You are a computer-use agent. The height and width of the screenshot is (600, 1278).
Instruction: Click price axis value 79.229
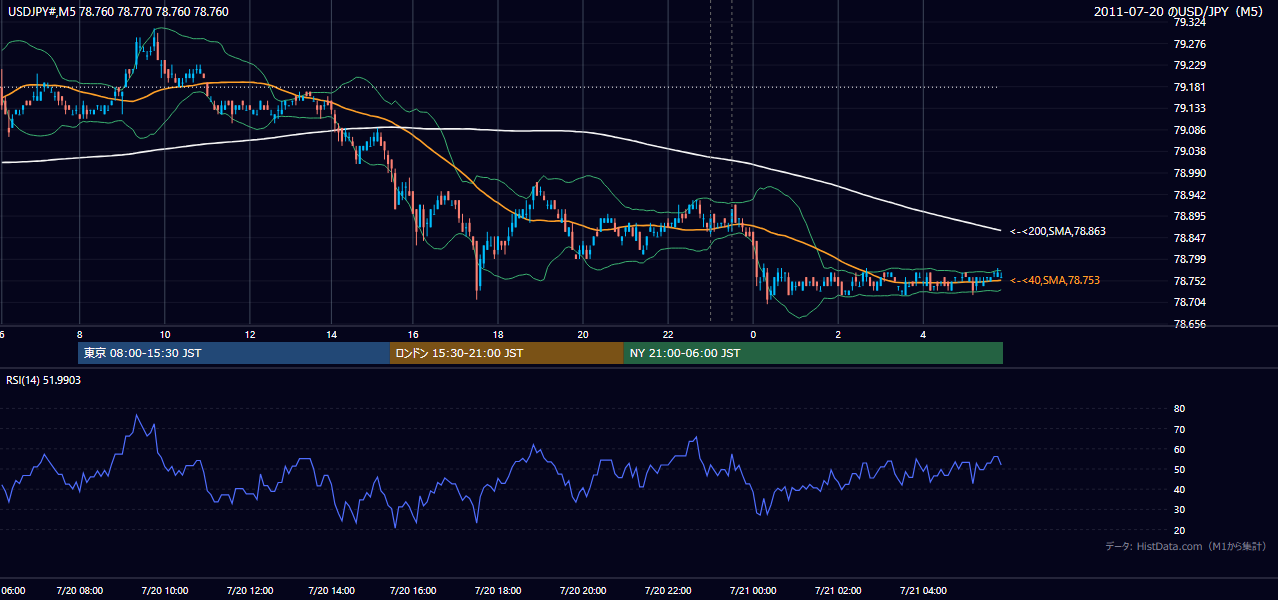1189,65
